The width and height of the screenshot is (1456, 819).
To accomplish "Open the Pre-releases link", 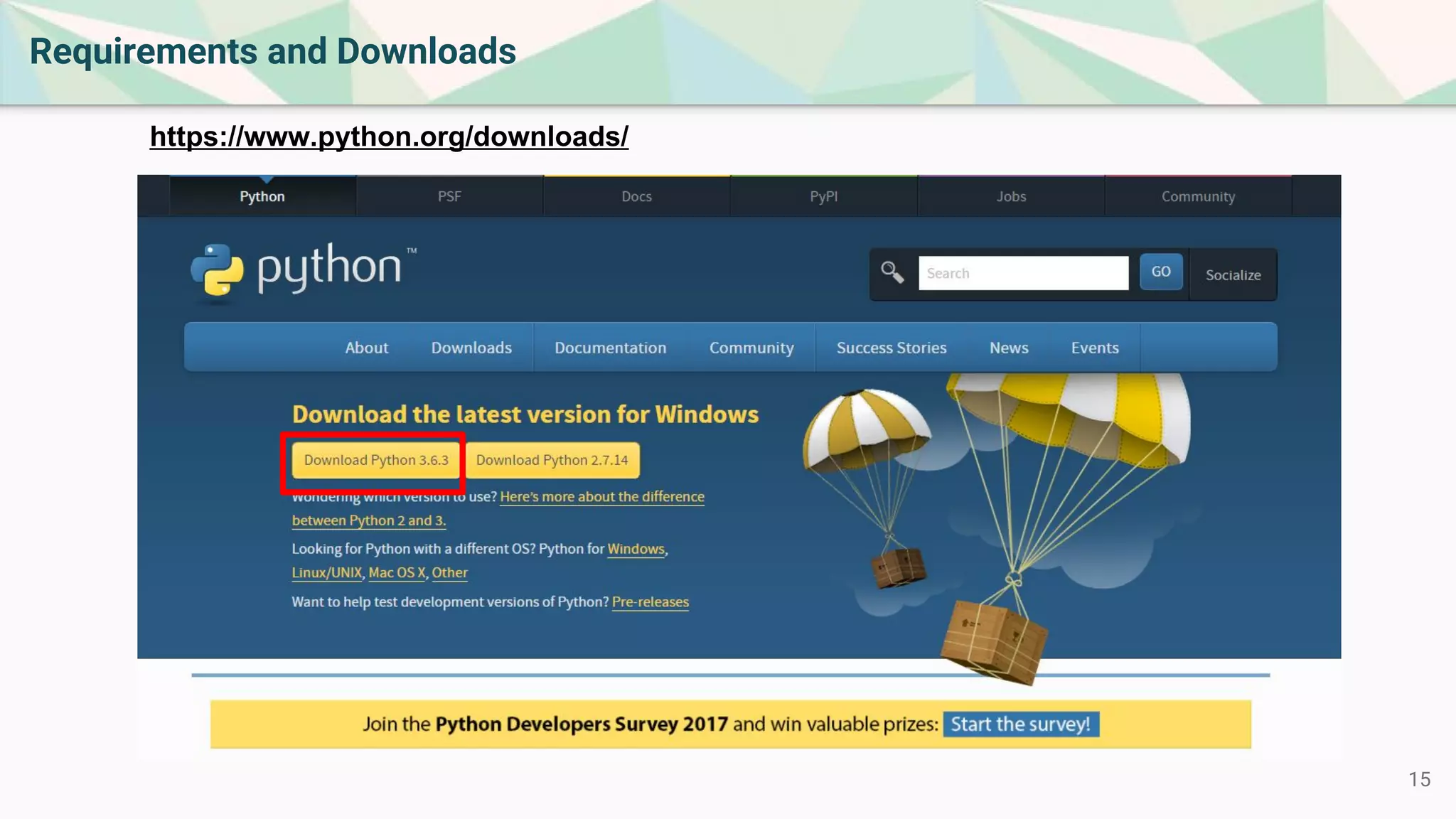I will 651,601.
